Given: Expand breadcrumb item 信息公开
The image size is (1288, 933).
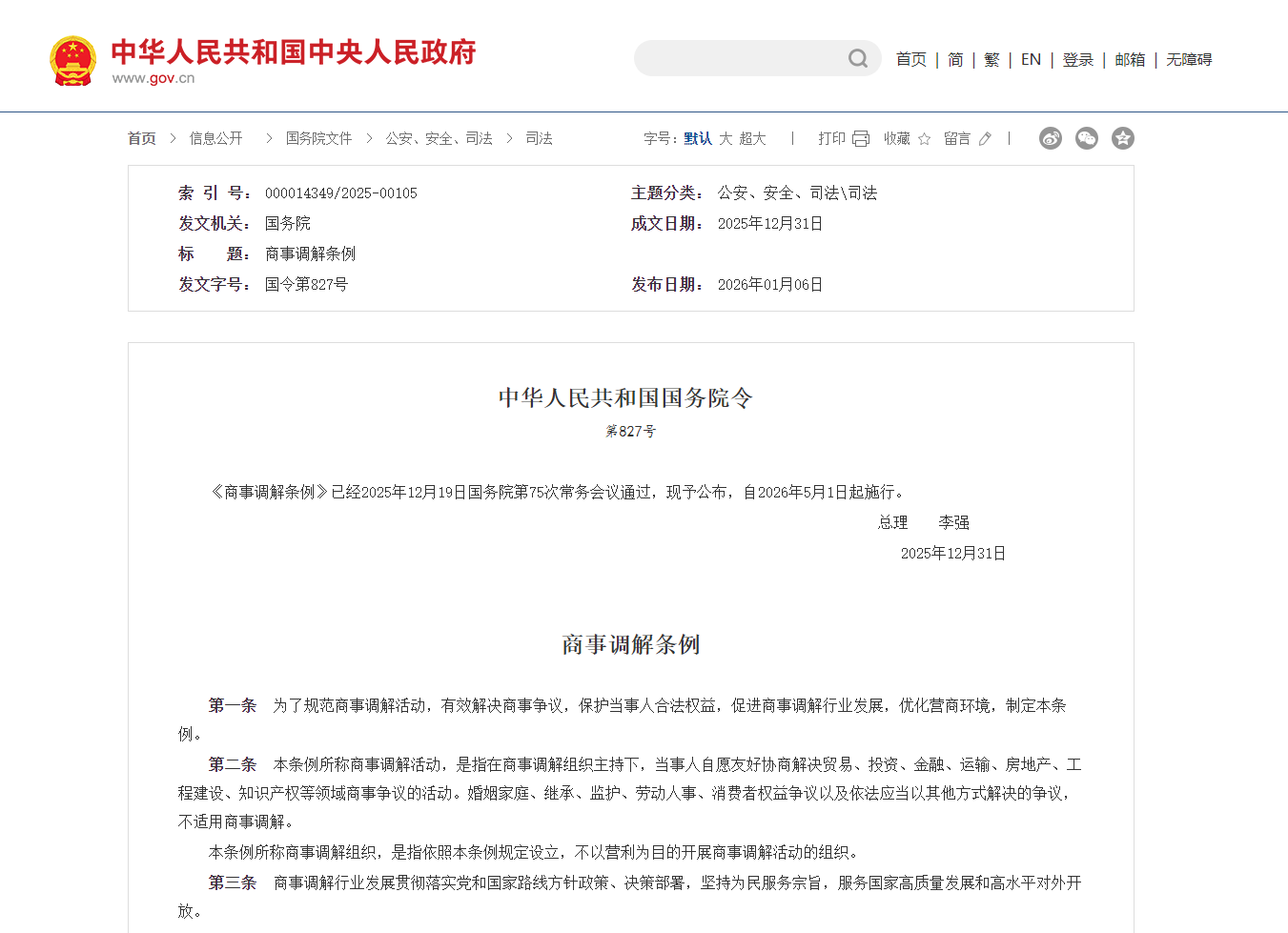Looking at the screenshot, I should (x=215, y=138).
